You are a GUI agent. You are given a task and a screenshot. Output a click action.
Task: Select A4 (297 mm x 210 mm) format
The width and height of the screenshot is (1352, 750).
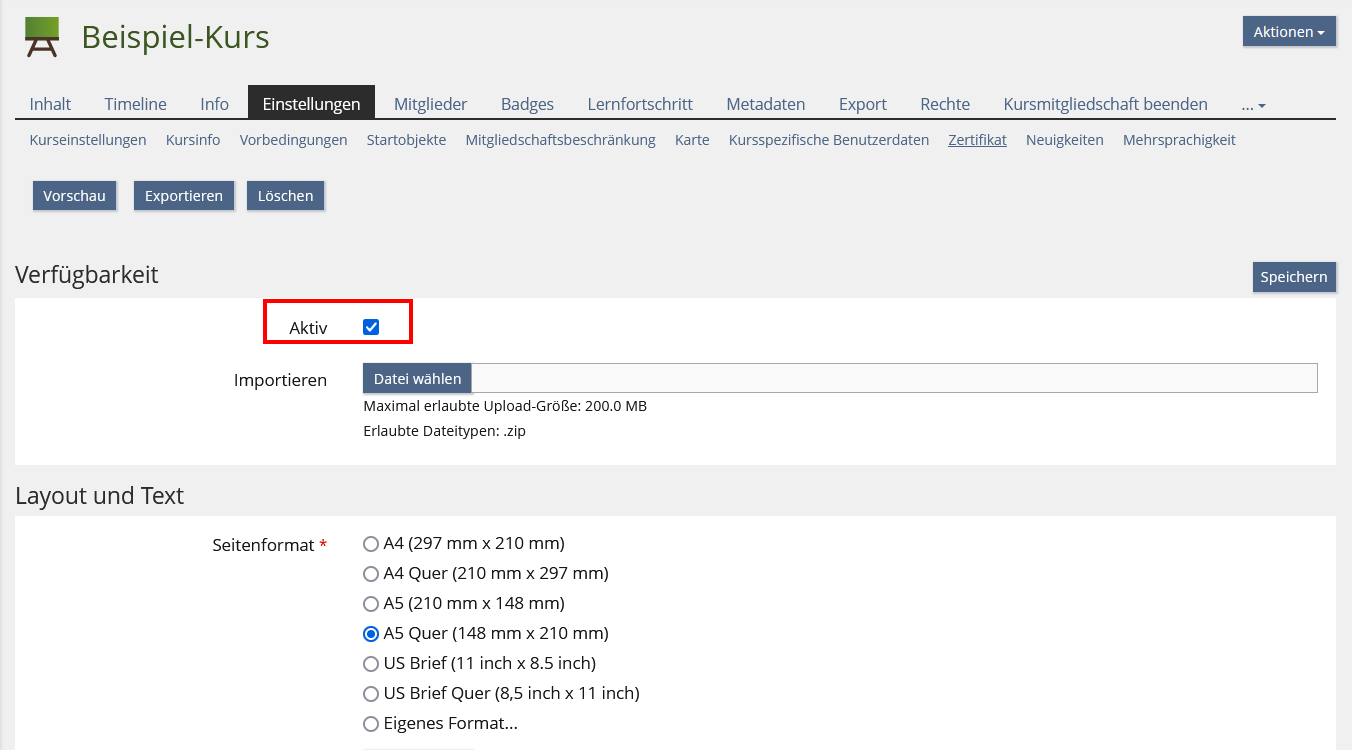pyautogui.click(x=371, y=544)
